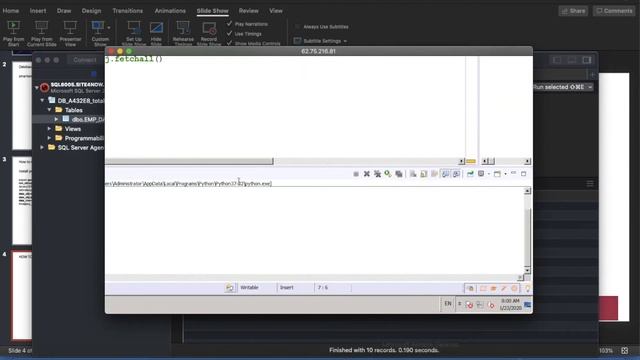
Task: Open the Custom Show dropdown arrow
Action: pos(109,28)
